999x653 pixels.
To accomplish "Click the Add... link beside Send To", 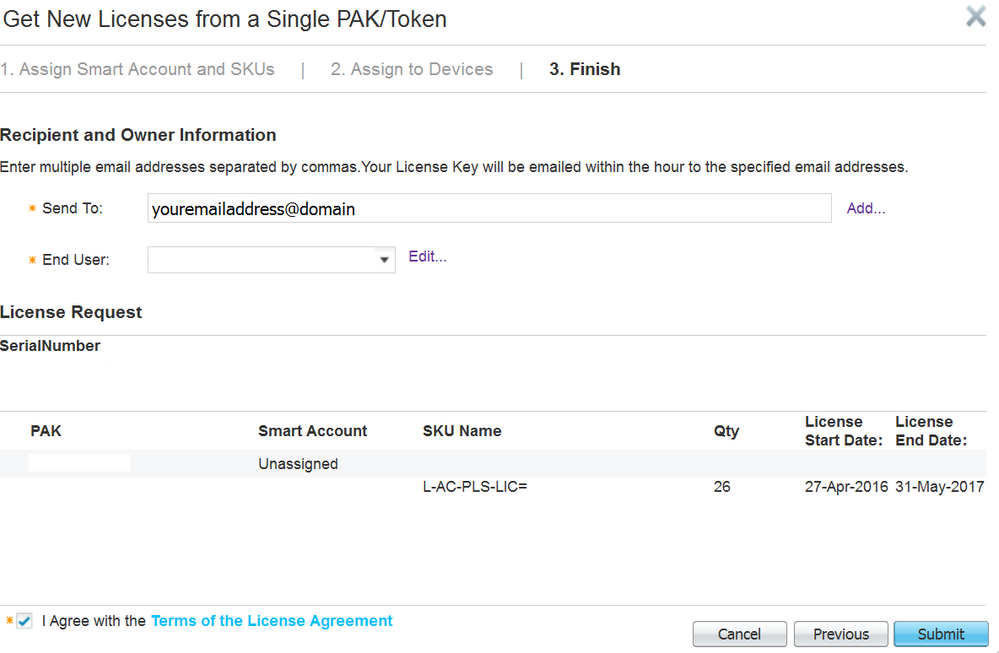I will coord(866,208).
